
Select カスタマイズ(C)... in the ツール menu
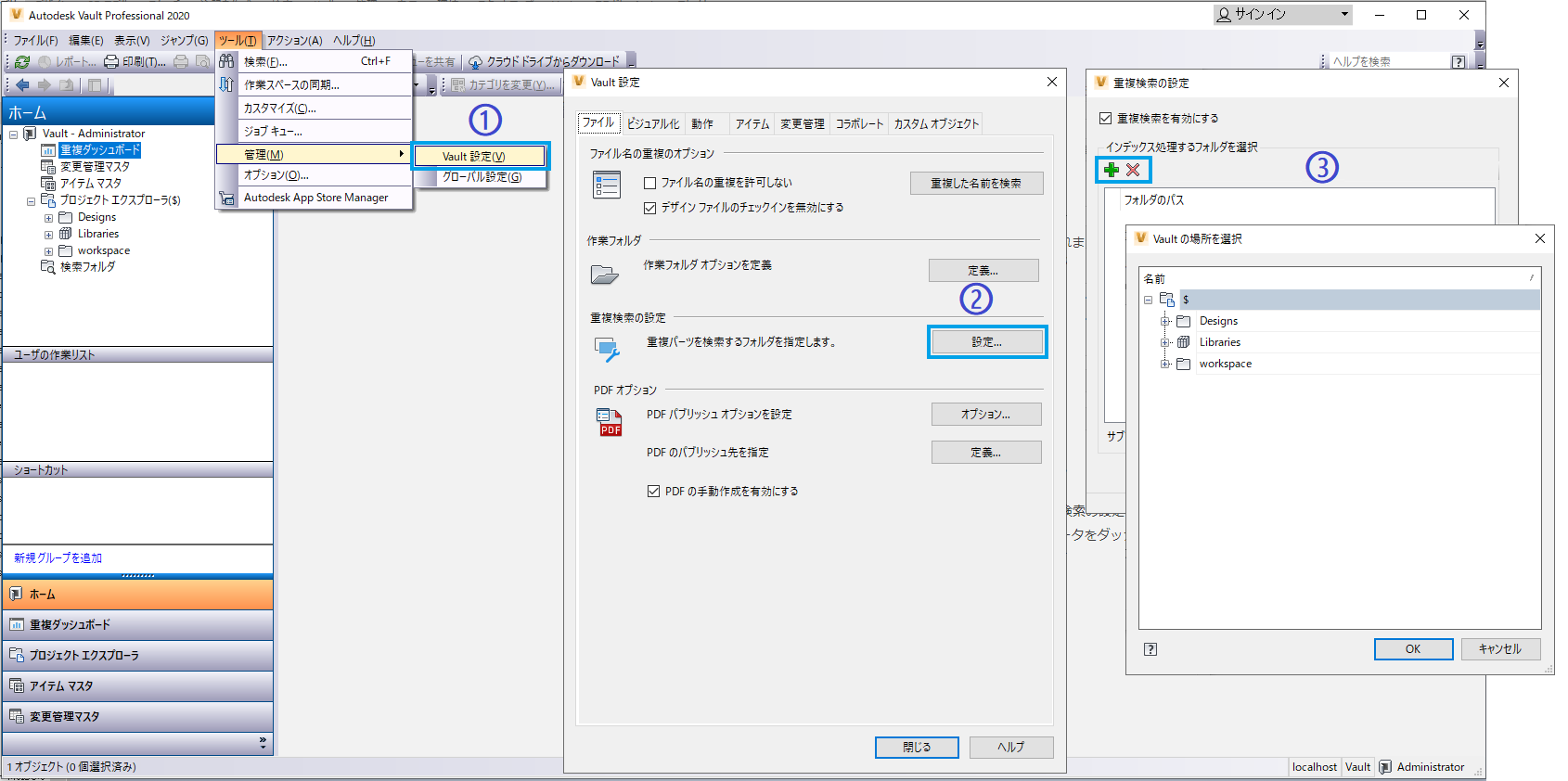314,109
